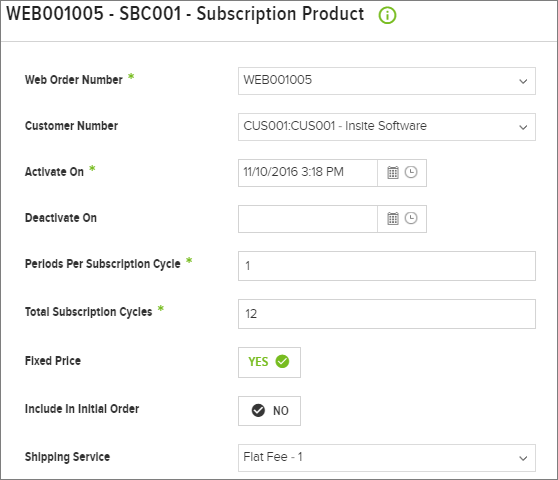This screenshot has width=558, height=480.
Task: Open clock time picker for Activate On
Action: click(x=411, y=172)
